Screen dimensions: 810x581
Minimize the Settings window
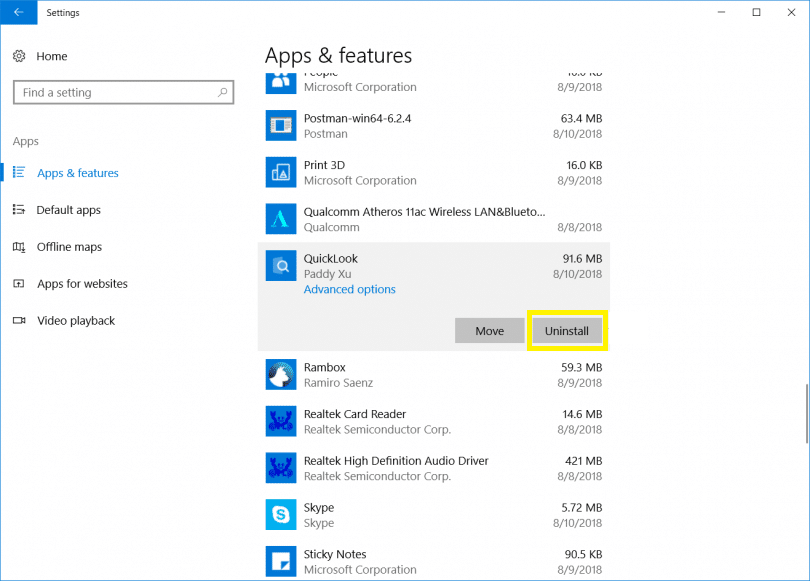pos(722,12)
